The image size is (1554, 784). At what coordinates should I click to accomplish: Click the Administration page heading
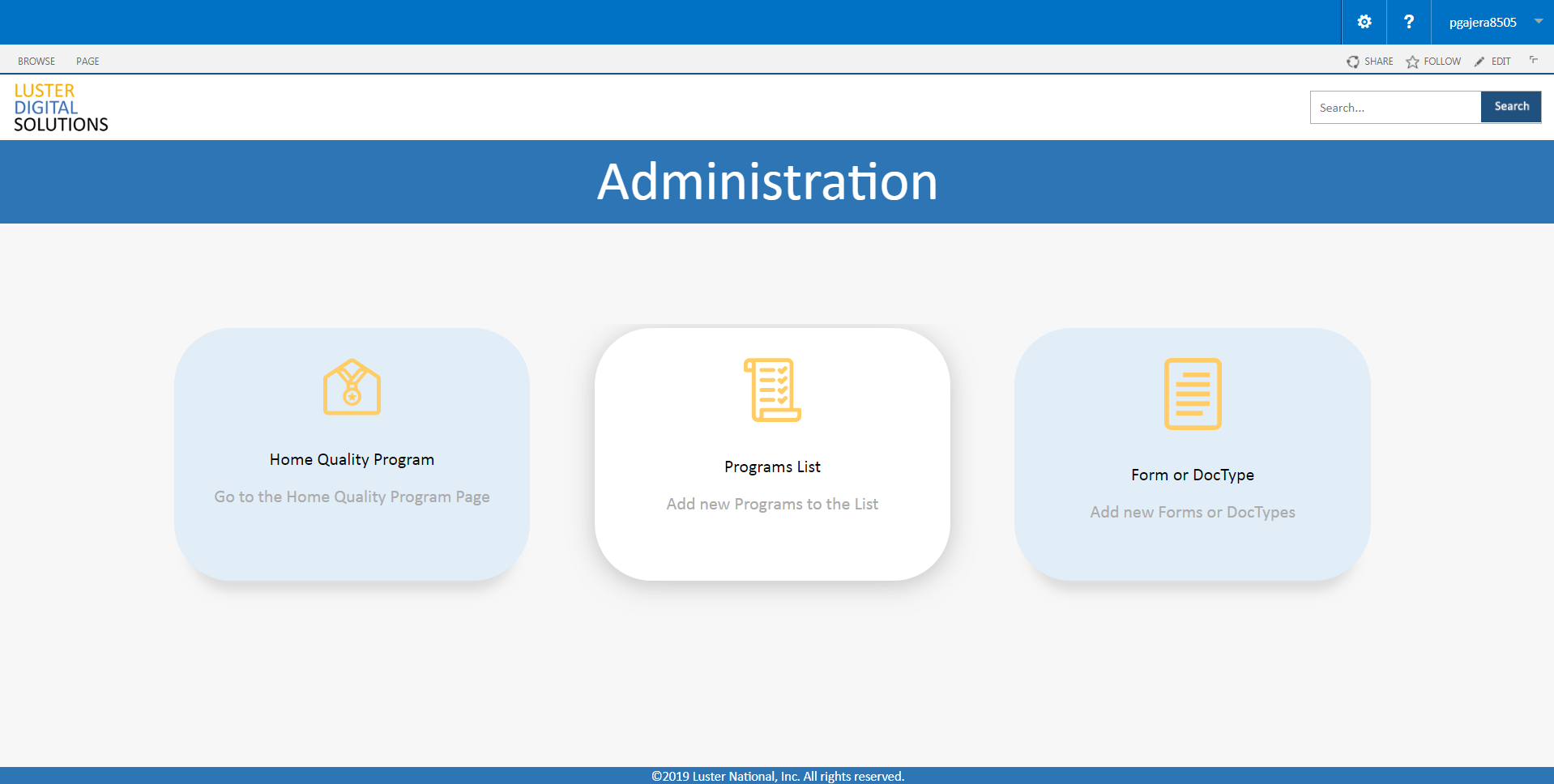(767, 181)
